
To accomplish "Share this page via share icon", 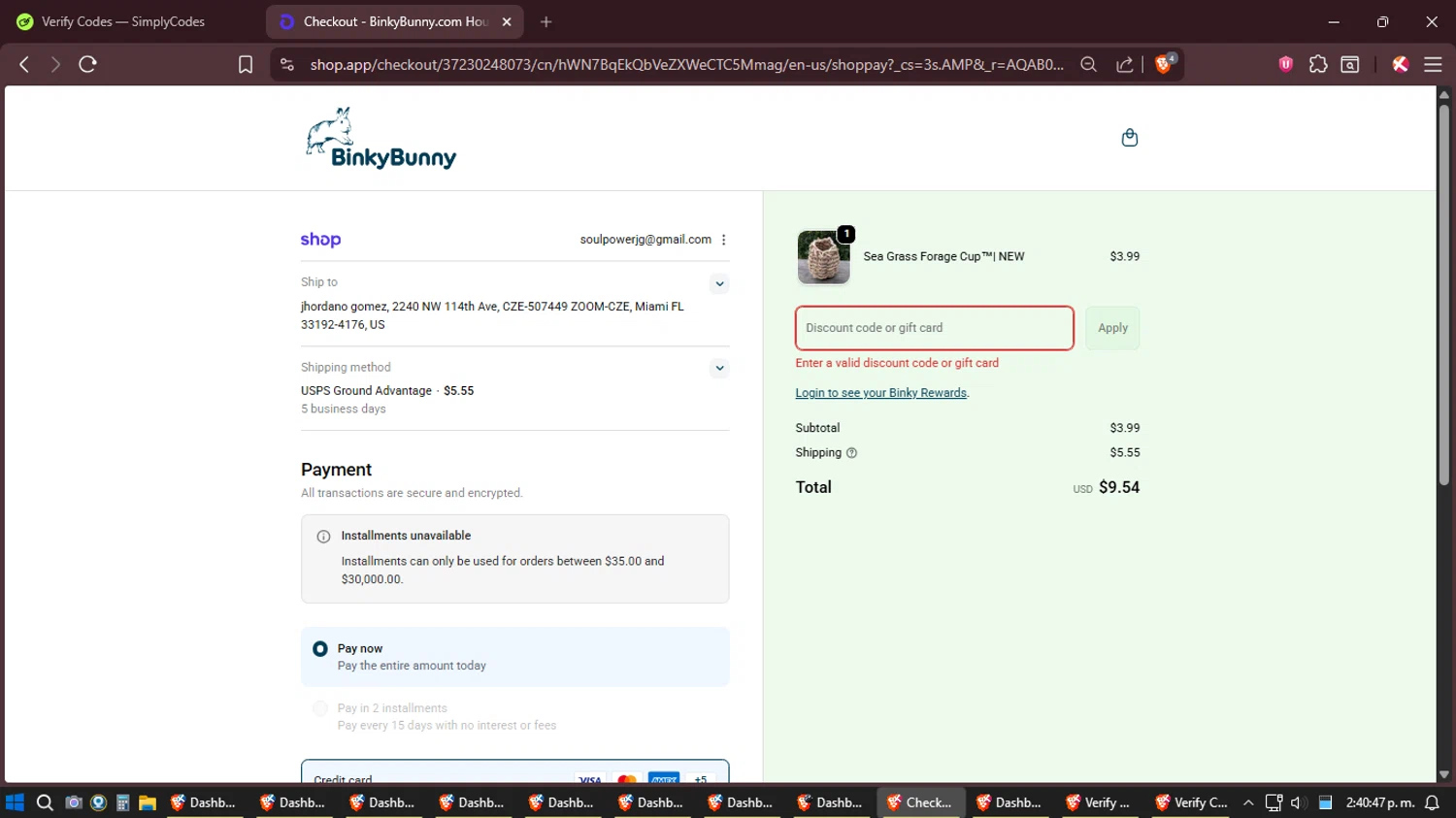I will pos(1125,64).
